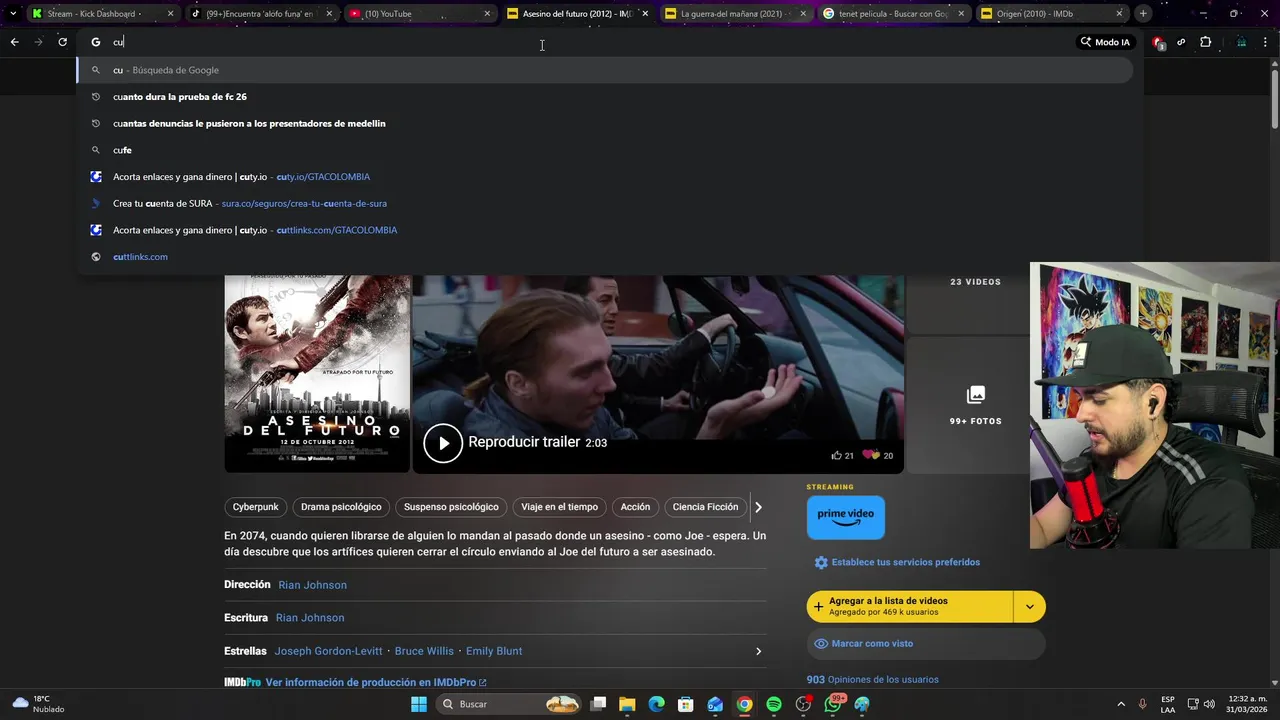
Task: Select the Acción genre chip
Action: coord(635,507)
